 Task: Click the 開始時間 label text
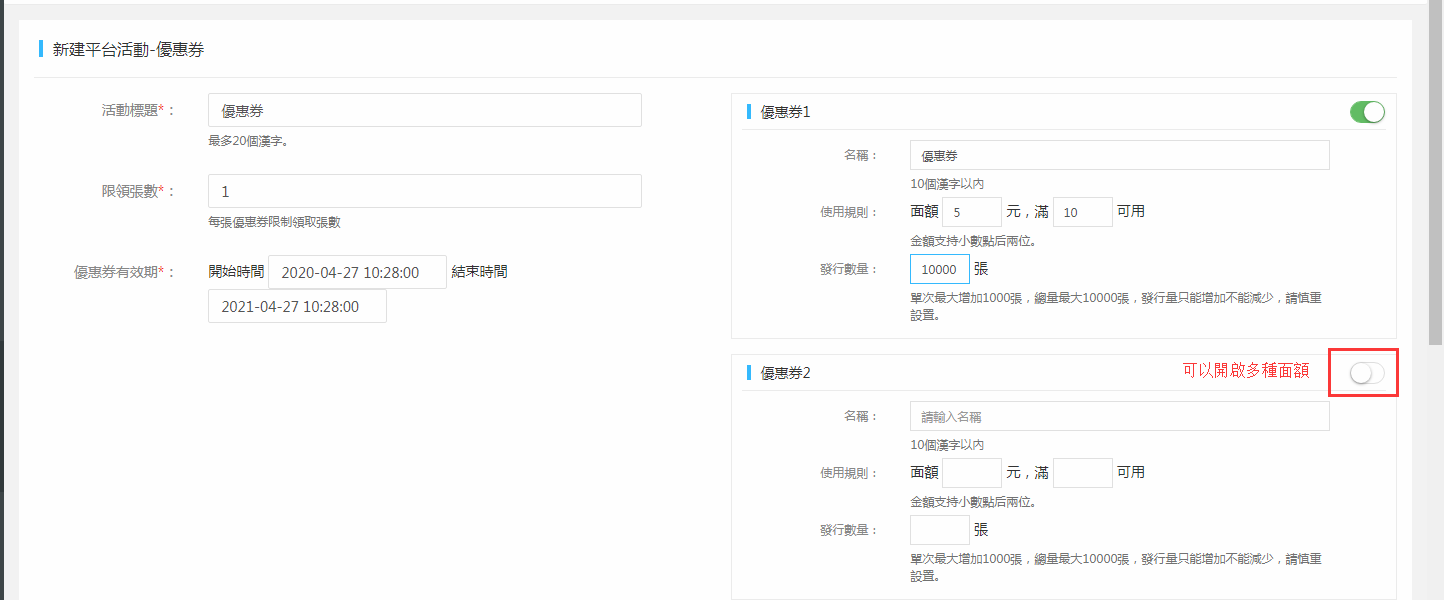tap(236, 271)
